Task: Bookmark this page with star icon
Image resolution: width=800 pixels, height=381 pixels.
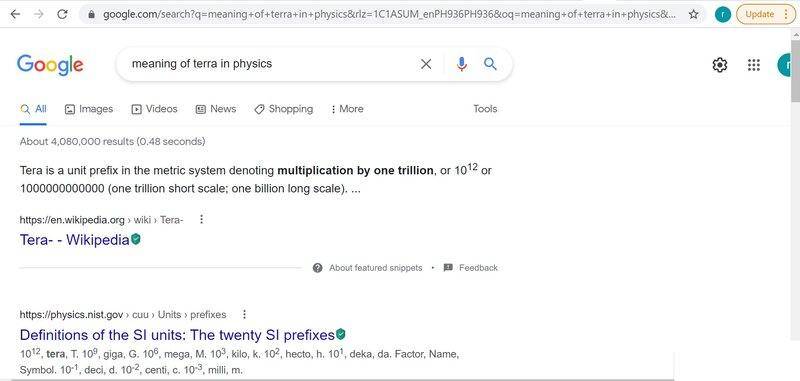Action: tap(693, 14)
